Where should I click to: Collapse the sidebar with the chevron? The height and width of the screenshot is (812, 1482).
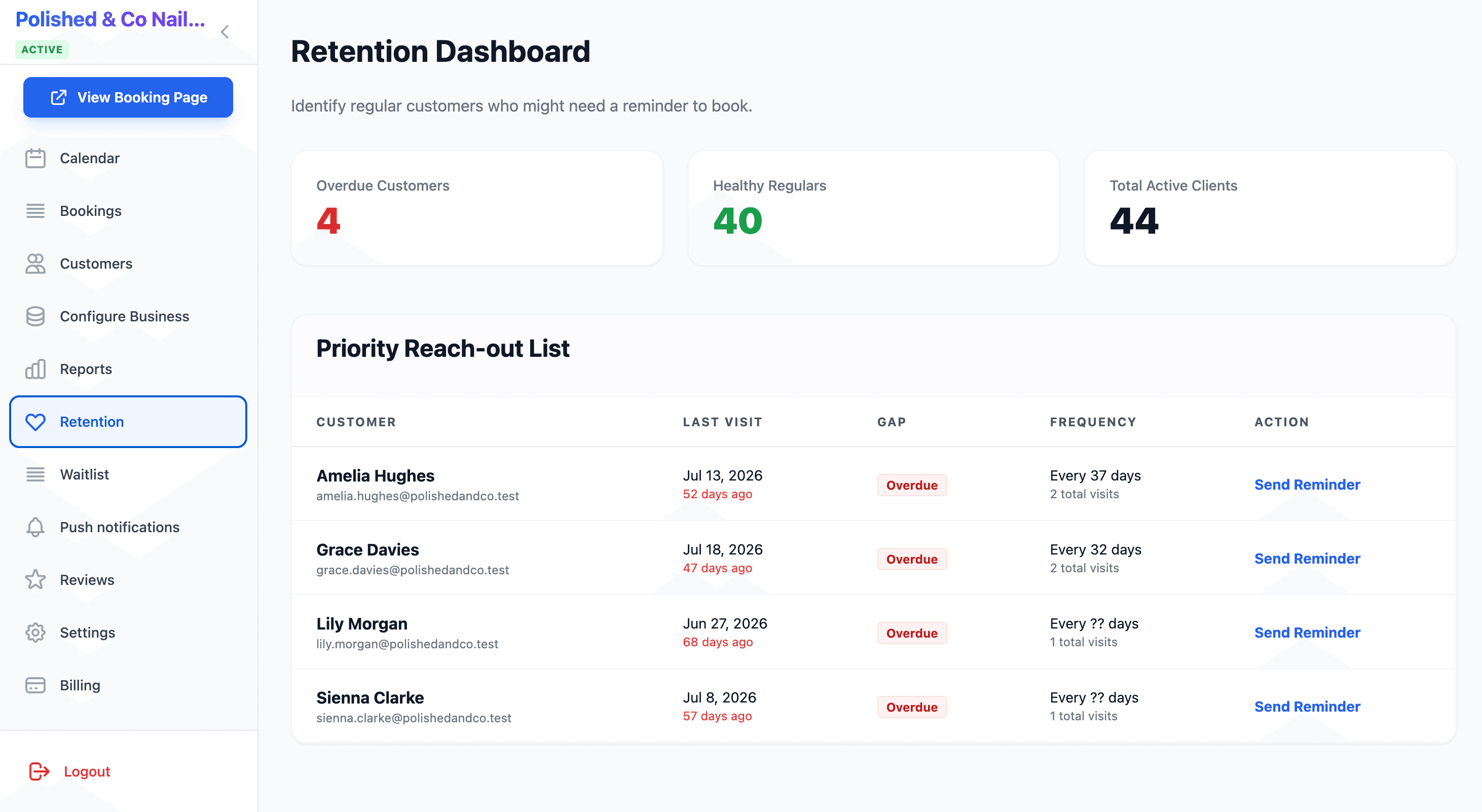225,31
